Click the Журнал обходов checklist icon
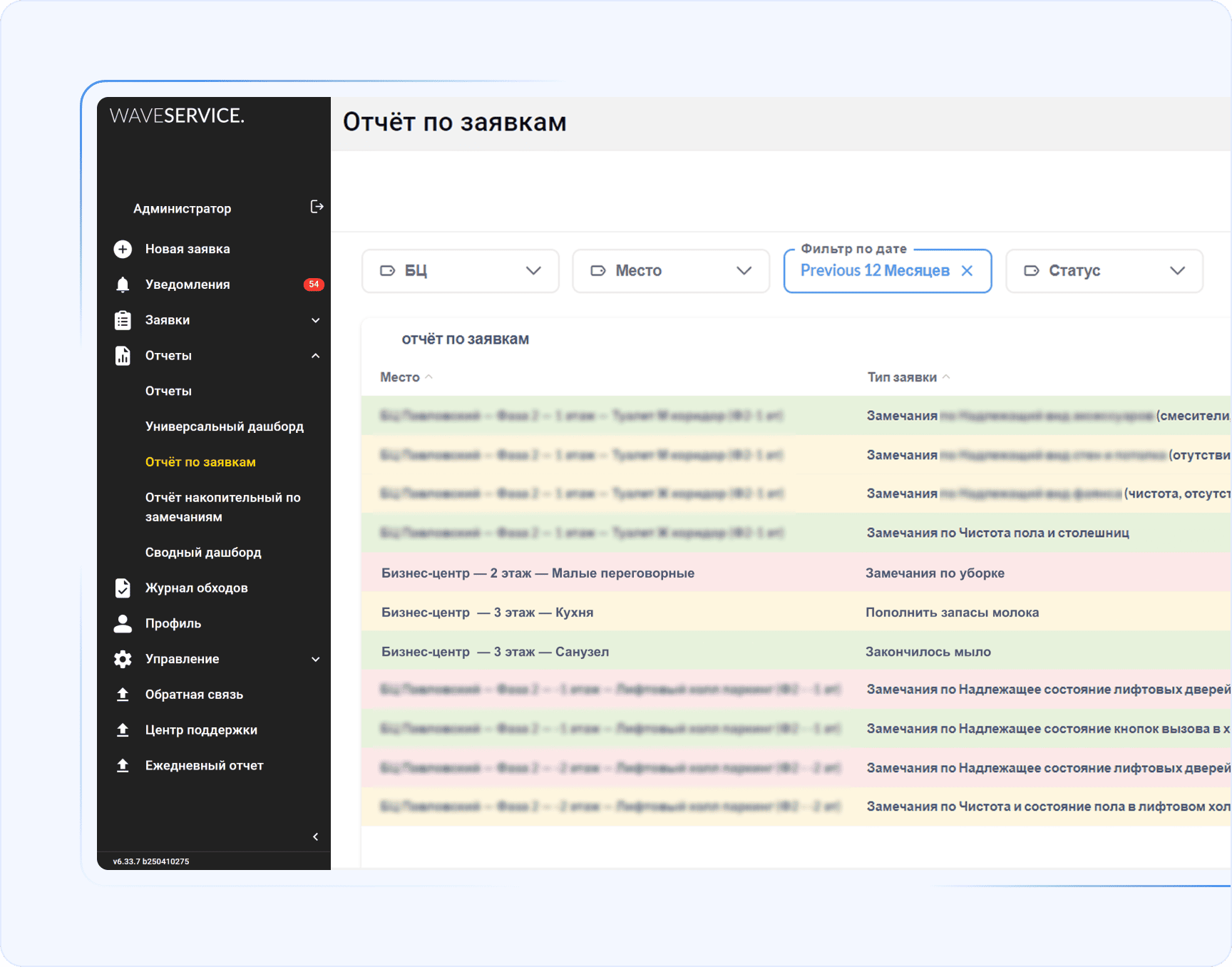 123,588
